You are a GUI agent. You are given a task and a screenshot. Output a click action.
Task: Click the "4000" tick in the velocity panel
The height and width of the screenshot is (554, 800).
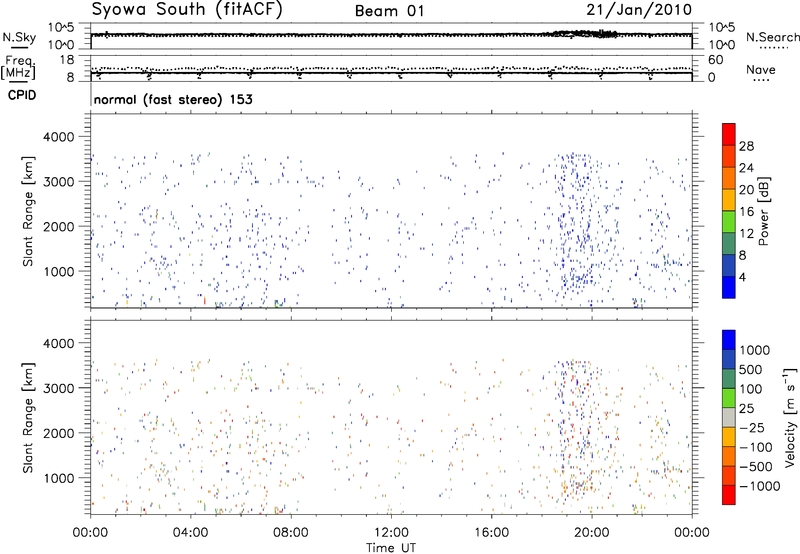59,343
